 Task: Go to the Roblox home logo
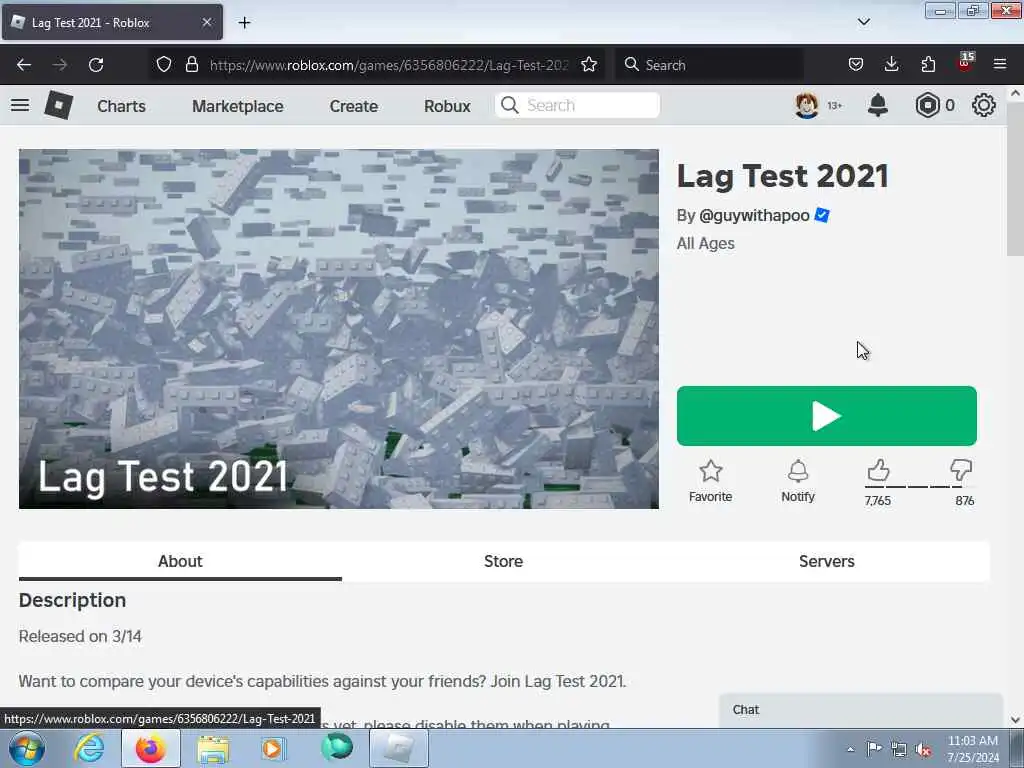(58, 105)
